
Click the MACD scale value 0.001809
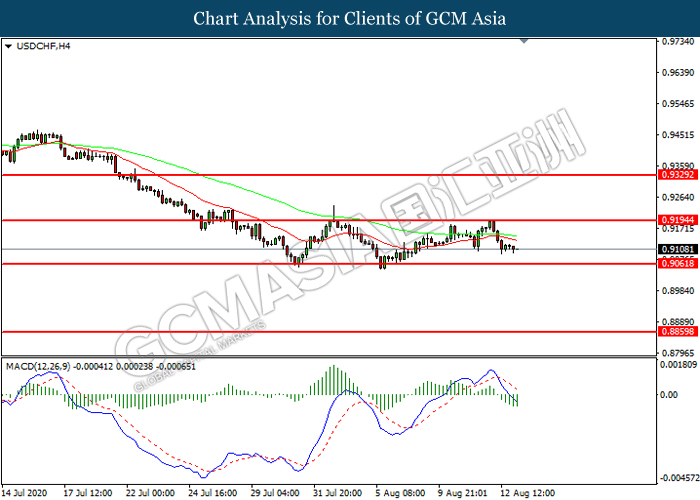(x=679, y=365)
